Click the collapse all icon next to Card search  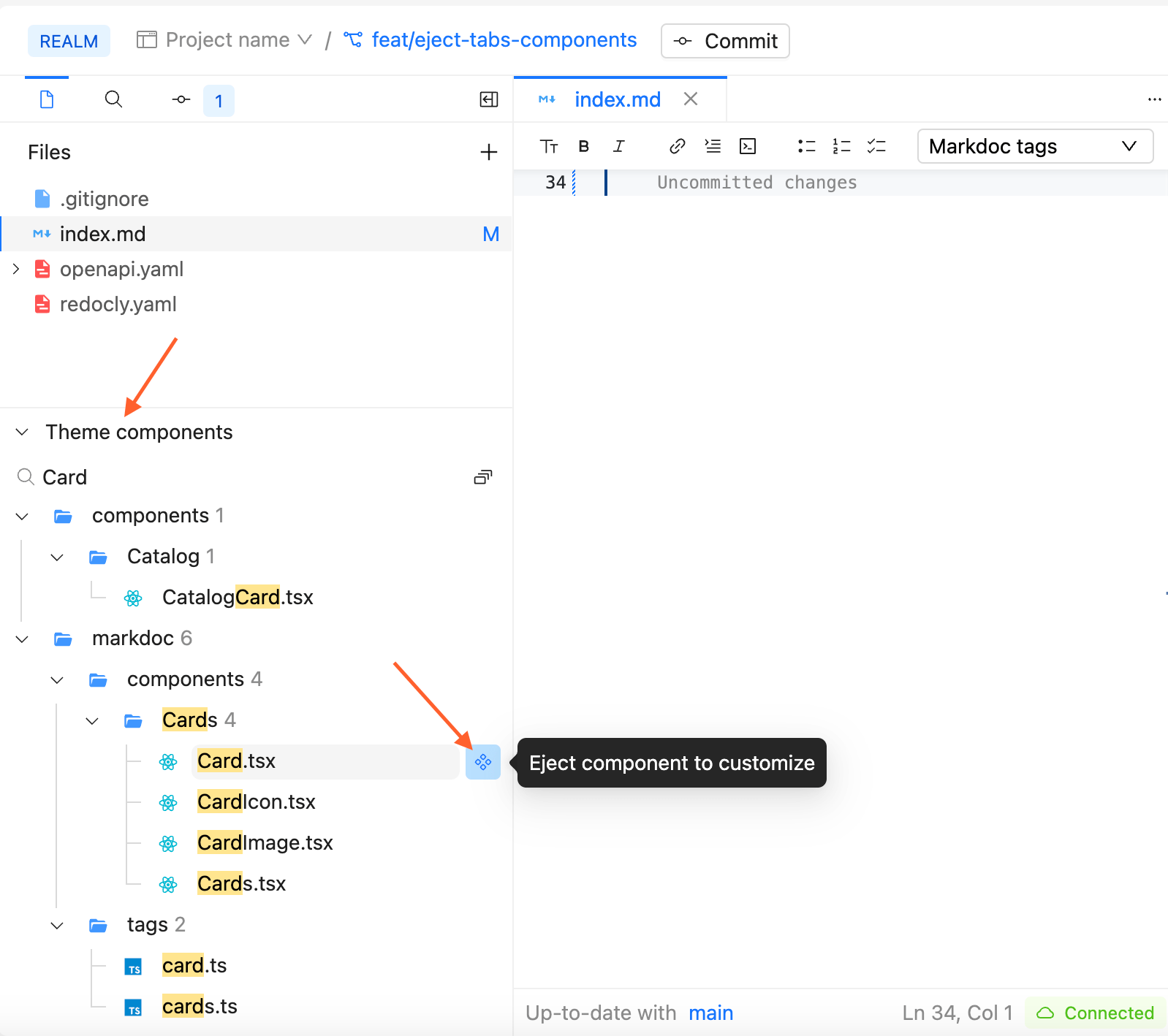482,477
